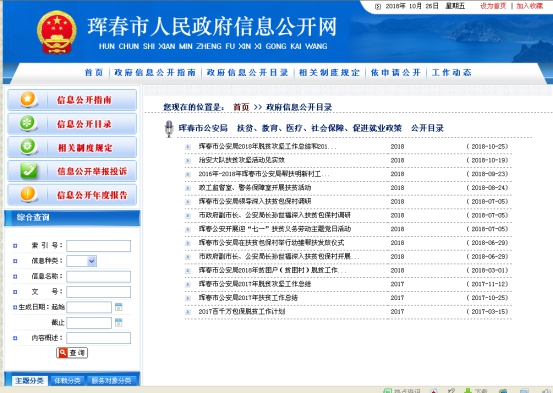Open 信息公开年度报告 sidebar button
The height and width of the screenshot is (393, 553).
click(72, 195)
